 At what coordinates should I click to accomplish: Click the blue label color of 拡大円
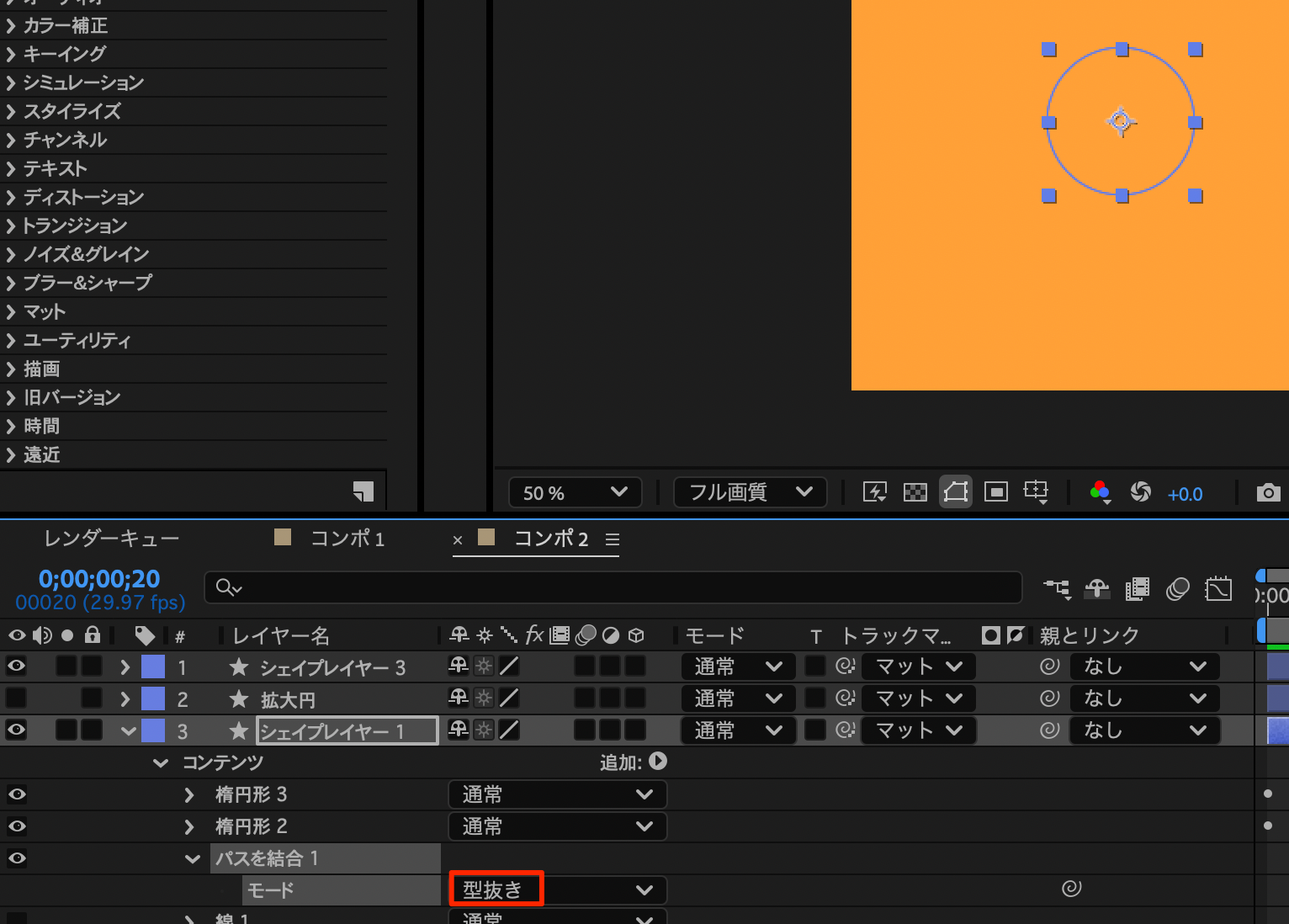(x=153, y=698)
